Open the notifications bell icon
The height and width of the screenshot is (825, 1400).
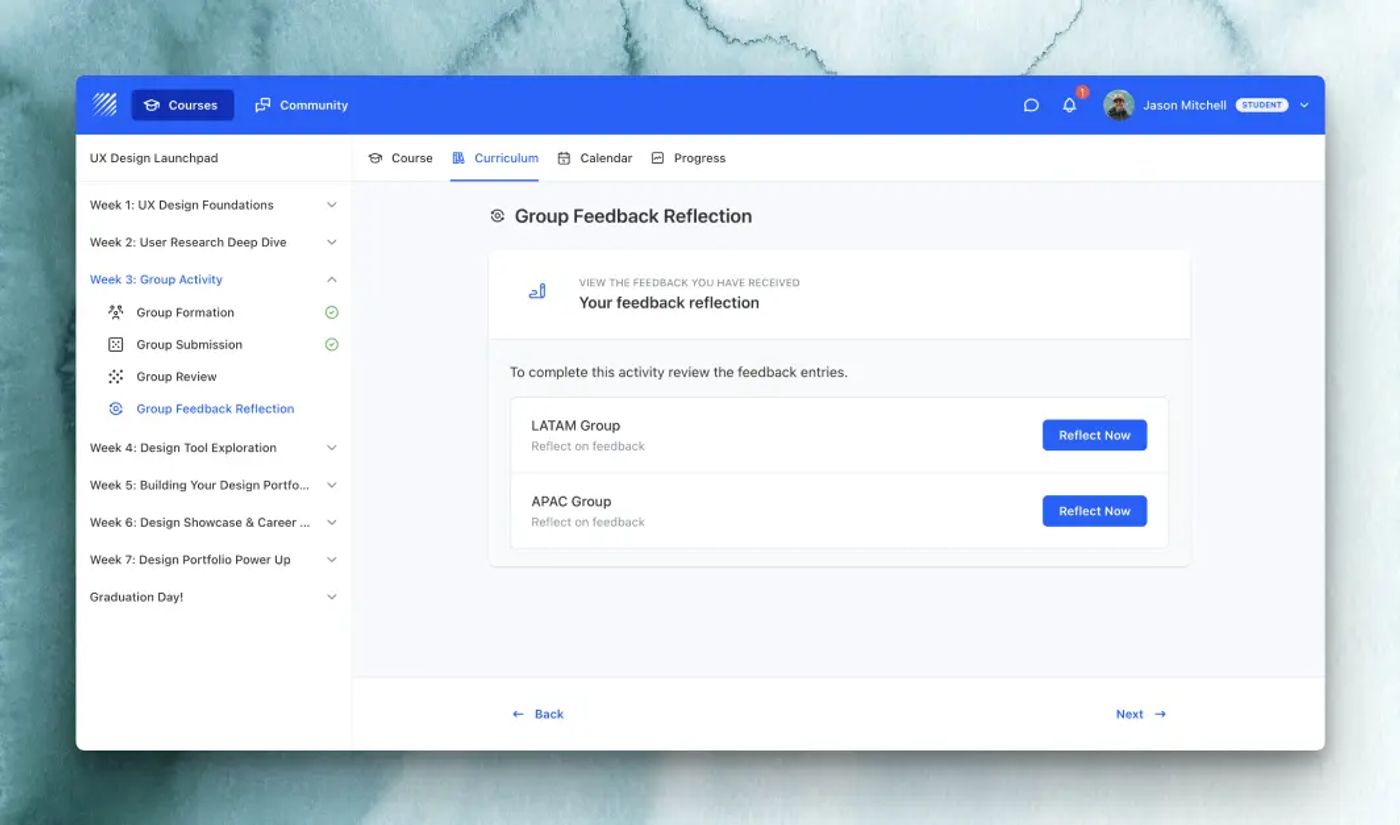(x=1069, y=105)
